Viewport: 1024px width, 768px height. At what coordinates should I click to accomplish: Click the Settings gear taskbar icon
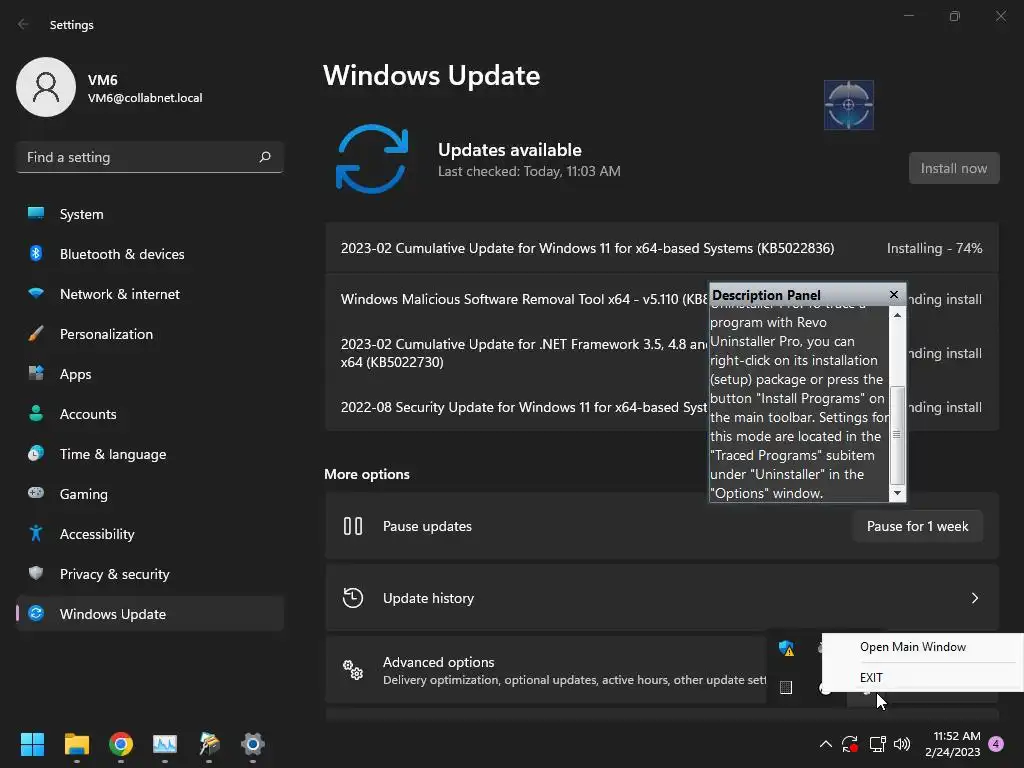(x=253, y=744)
